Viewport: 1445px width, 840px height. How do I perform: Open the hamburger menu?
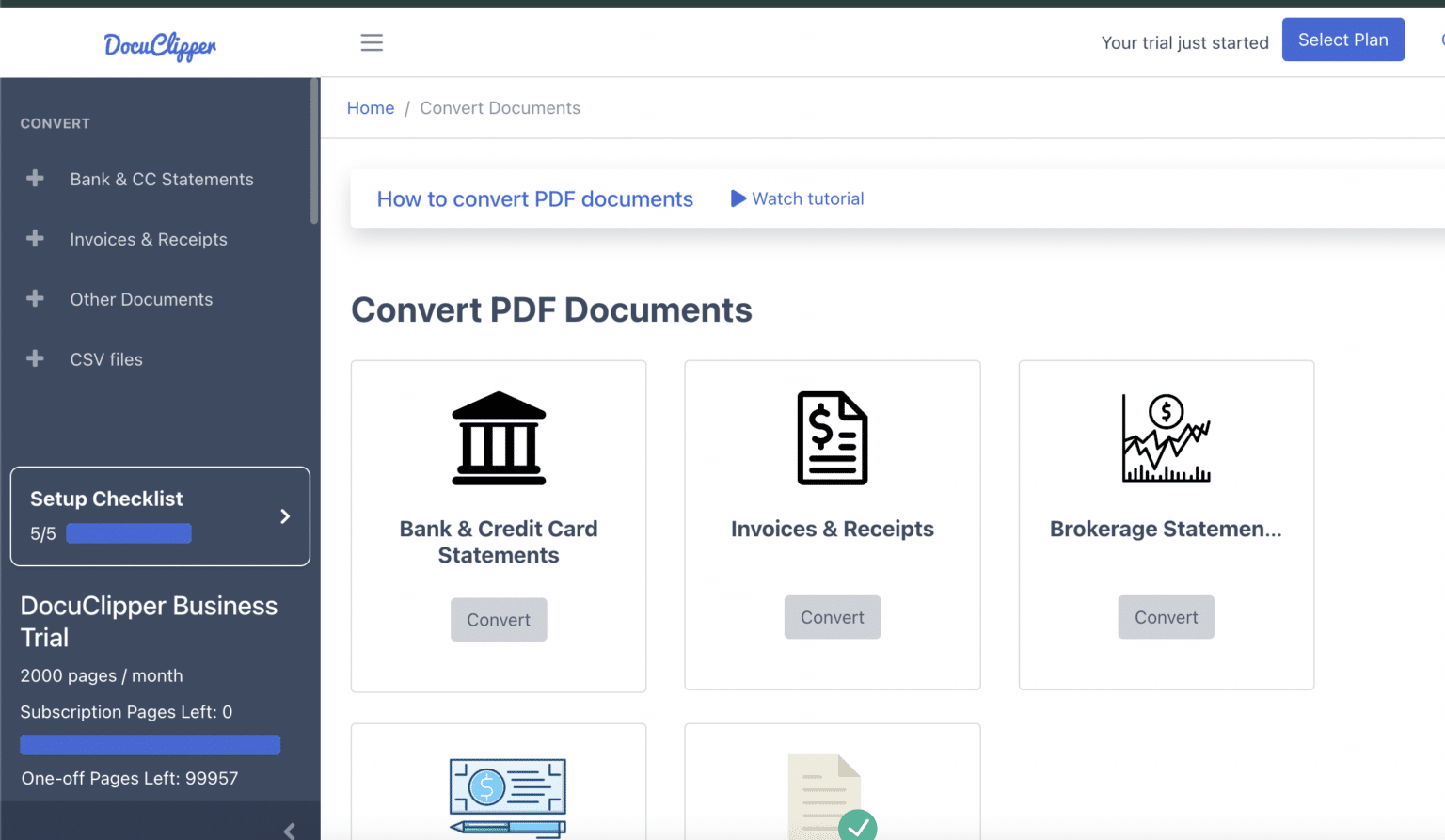pos(372,42)
